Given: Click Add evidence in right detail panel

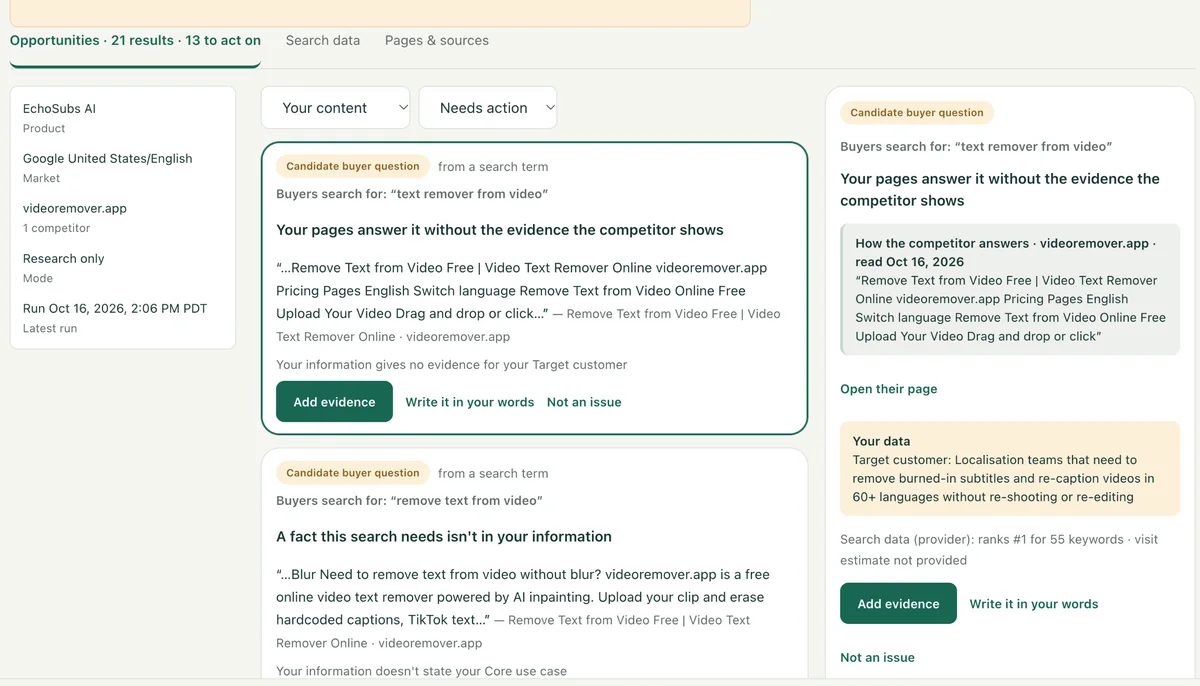Looking at the screenshot, I should pyautogui.click(x=898, y=604).
